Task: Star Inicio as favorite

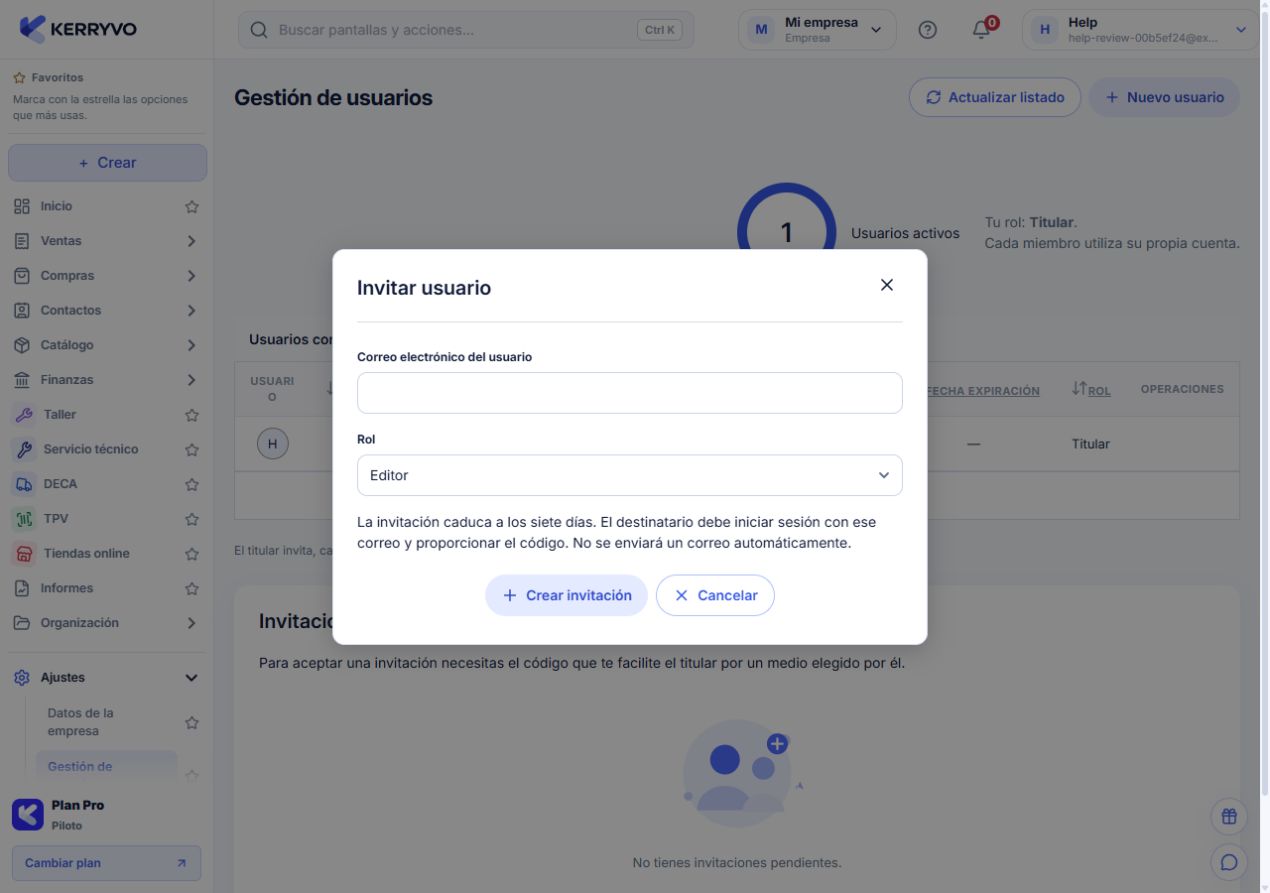Action: 192,207
